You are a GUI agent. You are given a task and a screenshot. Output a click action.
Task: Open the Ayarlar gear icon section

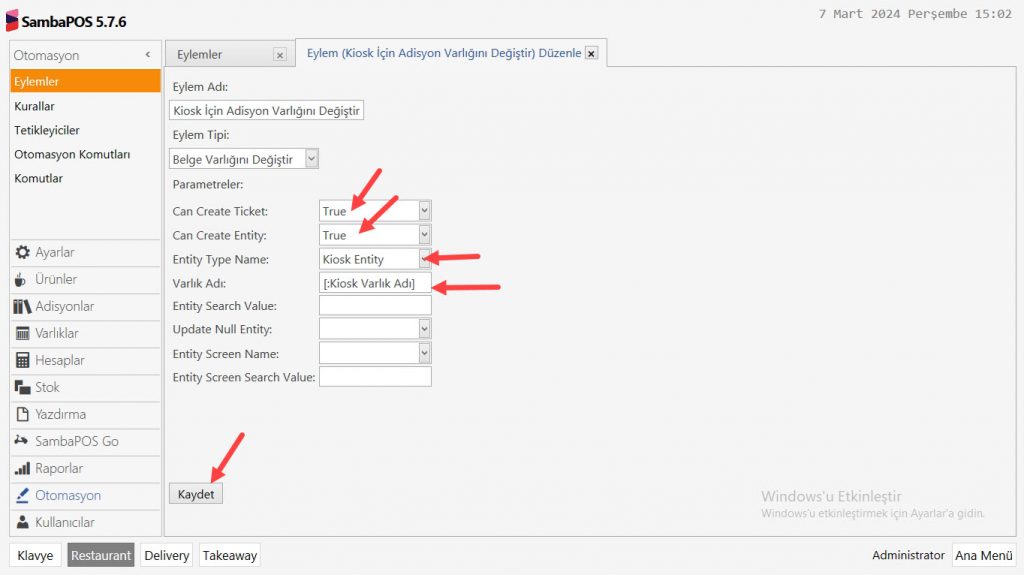(23, 253)
